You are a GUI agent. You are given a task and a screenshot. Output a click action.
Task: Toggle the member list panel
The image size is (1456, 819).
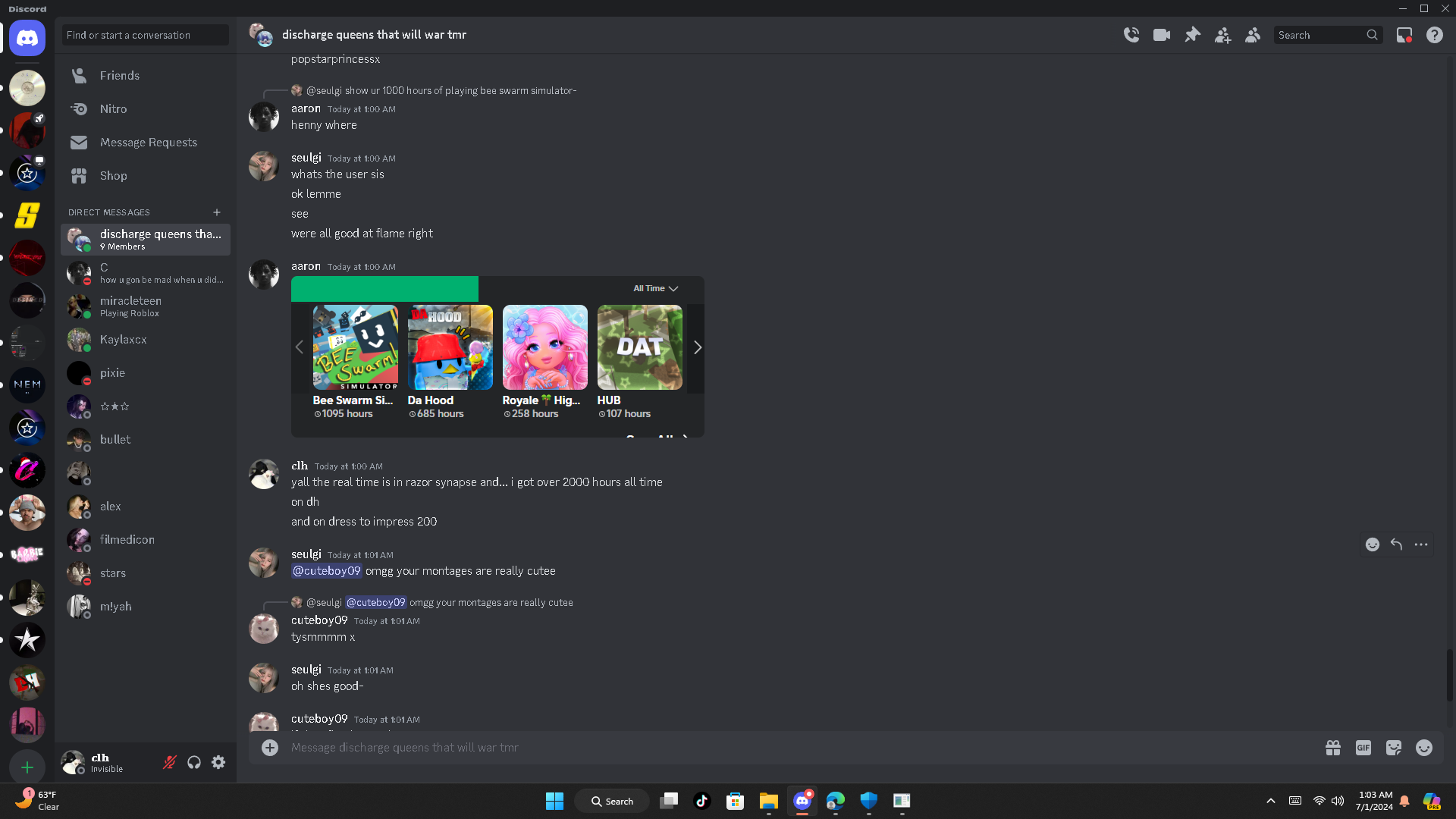coord(1253,35)
